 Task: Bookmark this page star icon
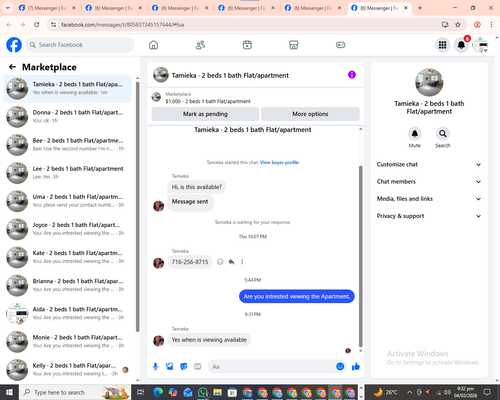(x=458, y=24)
